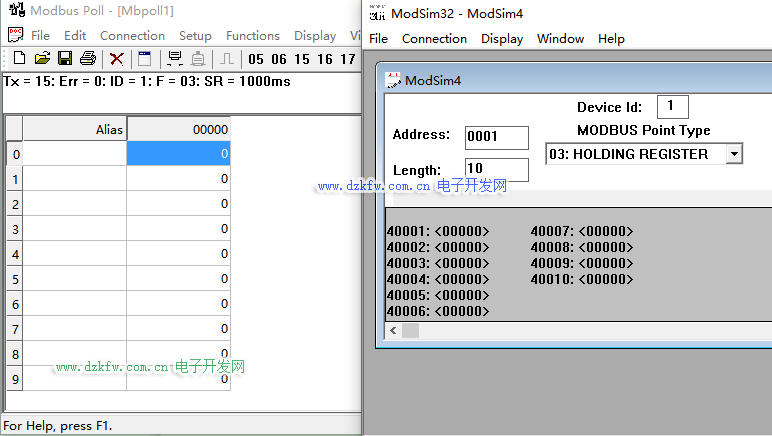The width and height of the screenshot is (772, 436).
Task: Select function 05 toolbar button
Action: click(x=256, y=59)
